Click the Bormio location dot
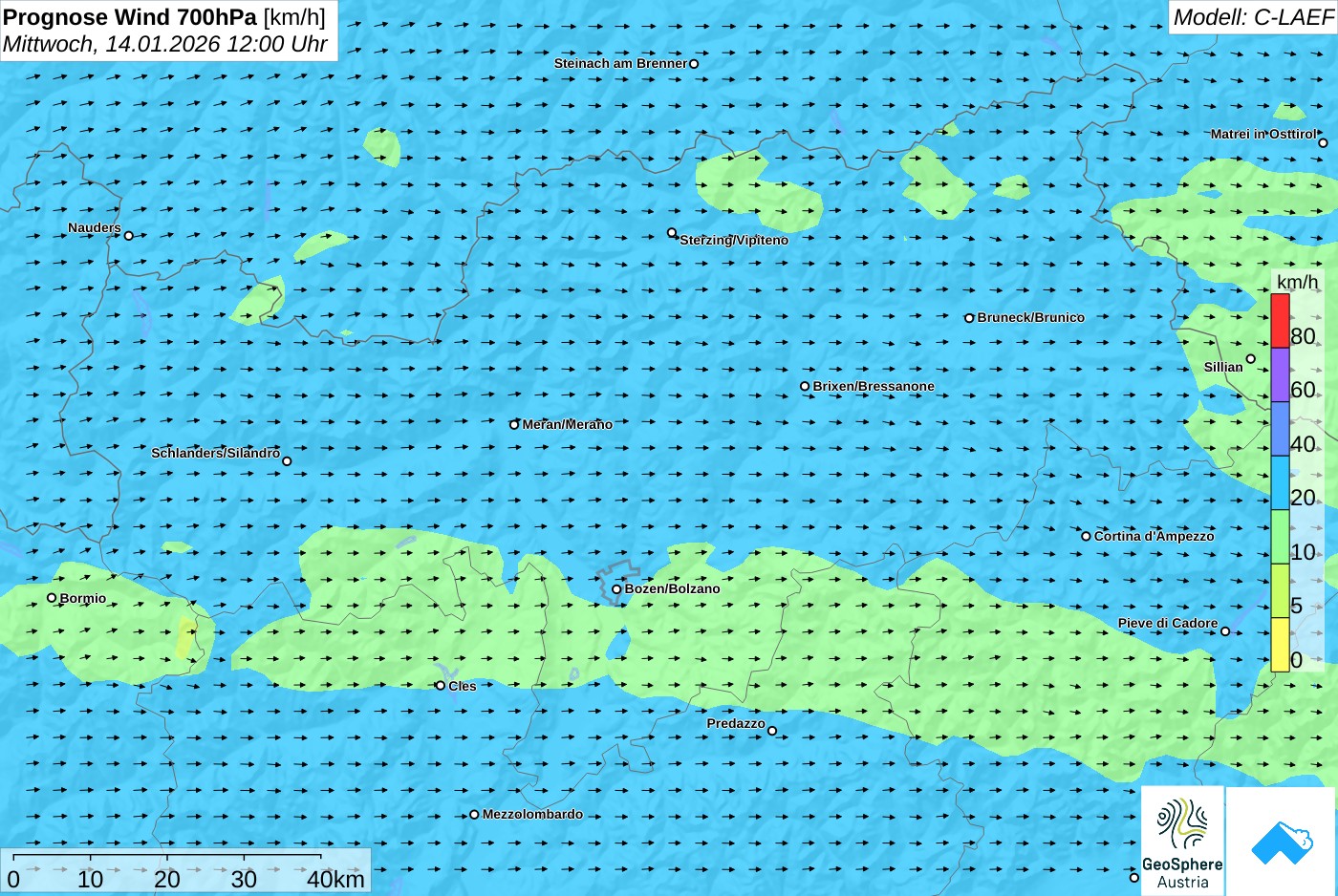This screenshot has width=1338, height=896. point(52,598)
